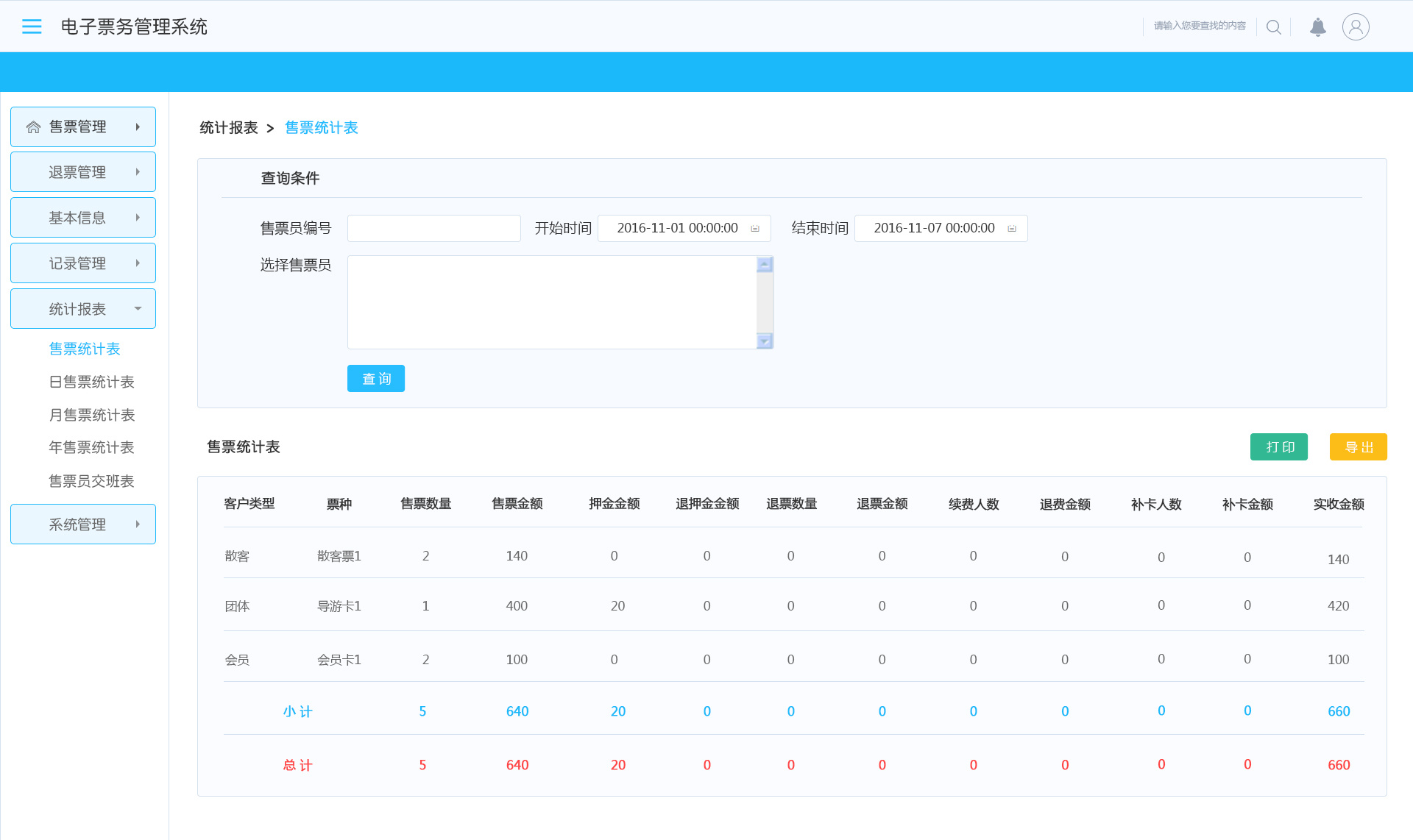The width and height of the screenshot is (1413, 840).
Task: Click the 导出 export button
Action: [x=1358, y=446]
